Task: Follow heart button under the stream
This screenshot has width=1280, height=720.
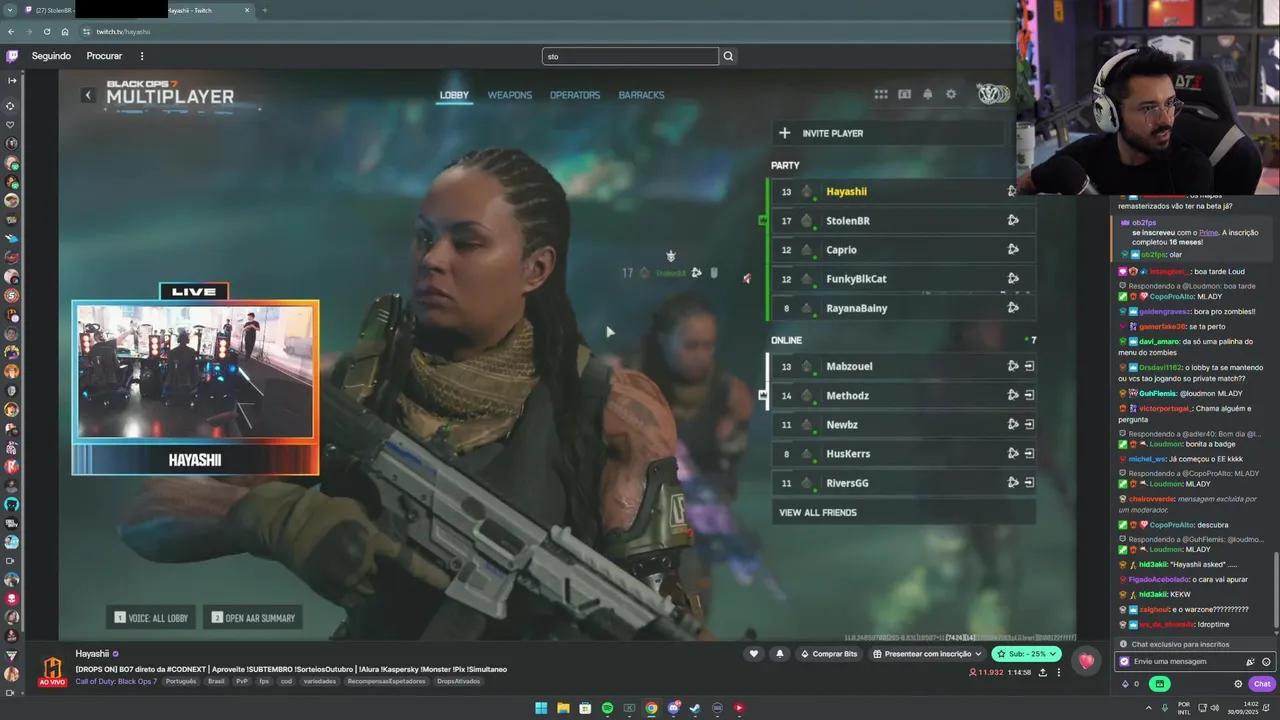Action: coord(754,654)
